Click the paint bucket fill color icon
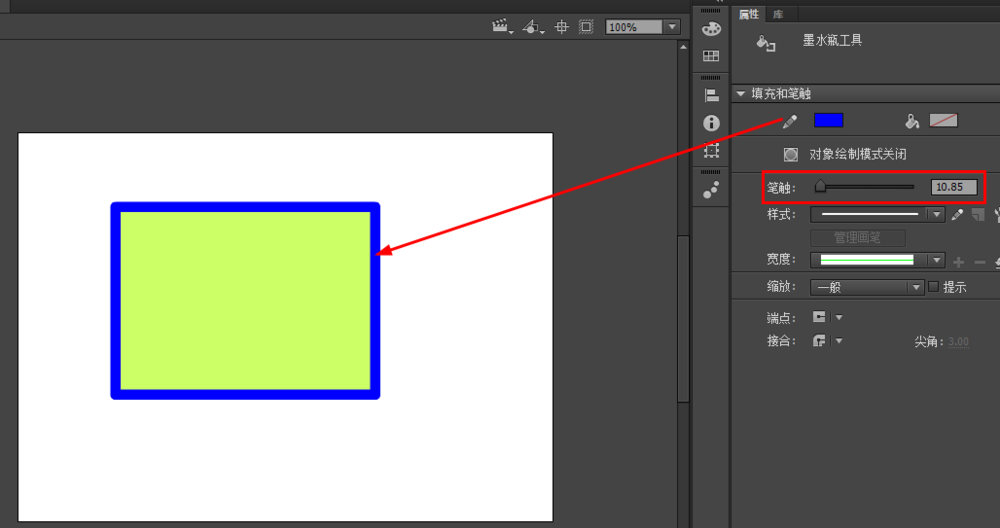Screen dimensions: 1000x528 (912, 121)
